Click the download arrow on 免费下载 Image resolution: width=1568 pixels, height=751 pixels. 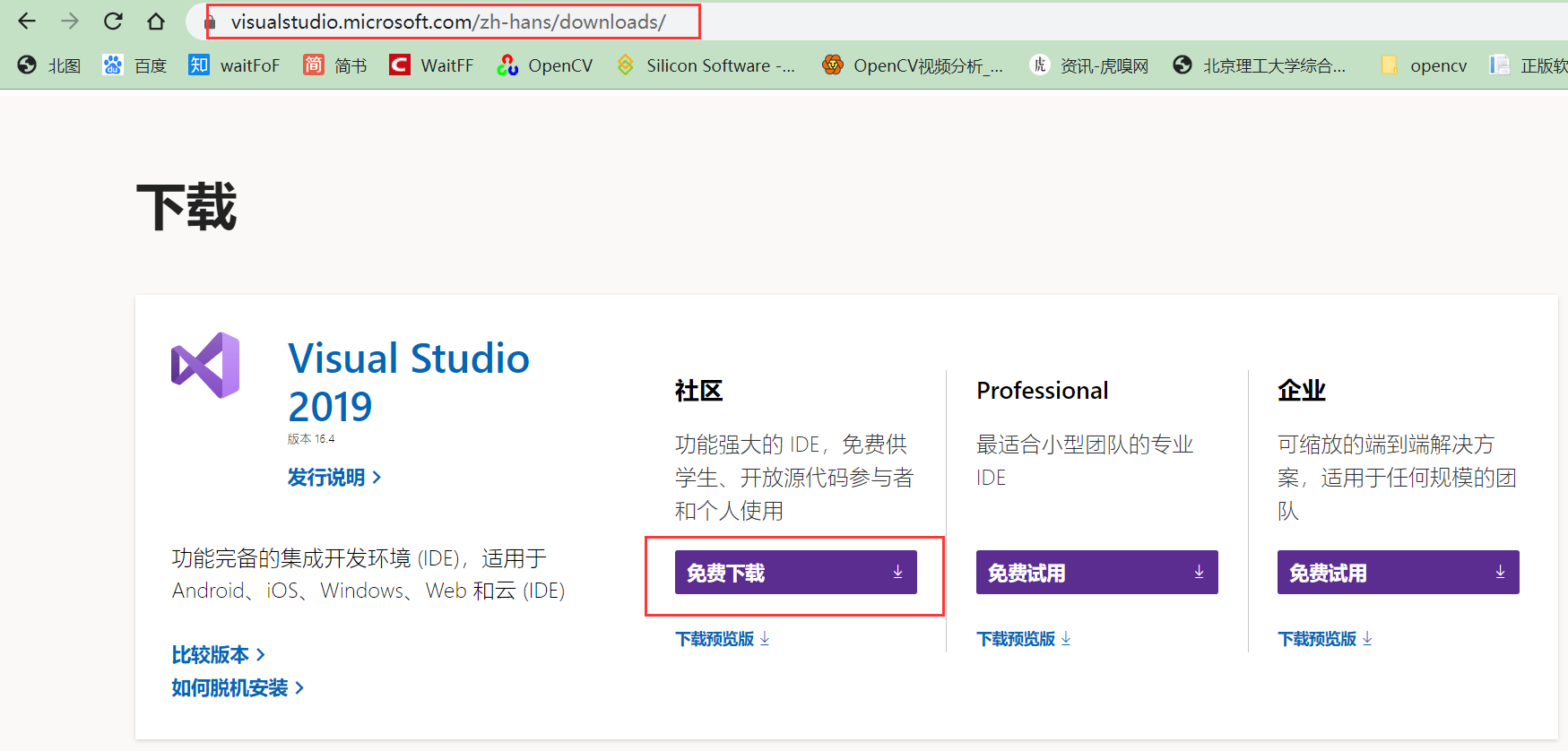tap(897, 572)
